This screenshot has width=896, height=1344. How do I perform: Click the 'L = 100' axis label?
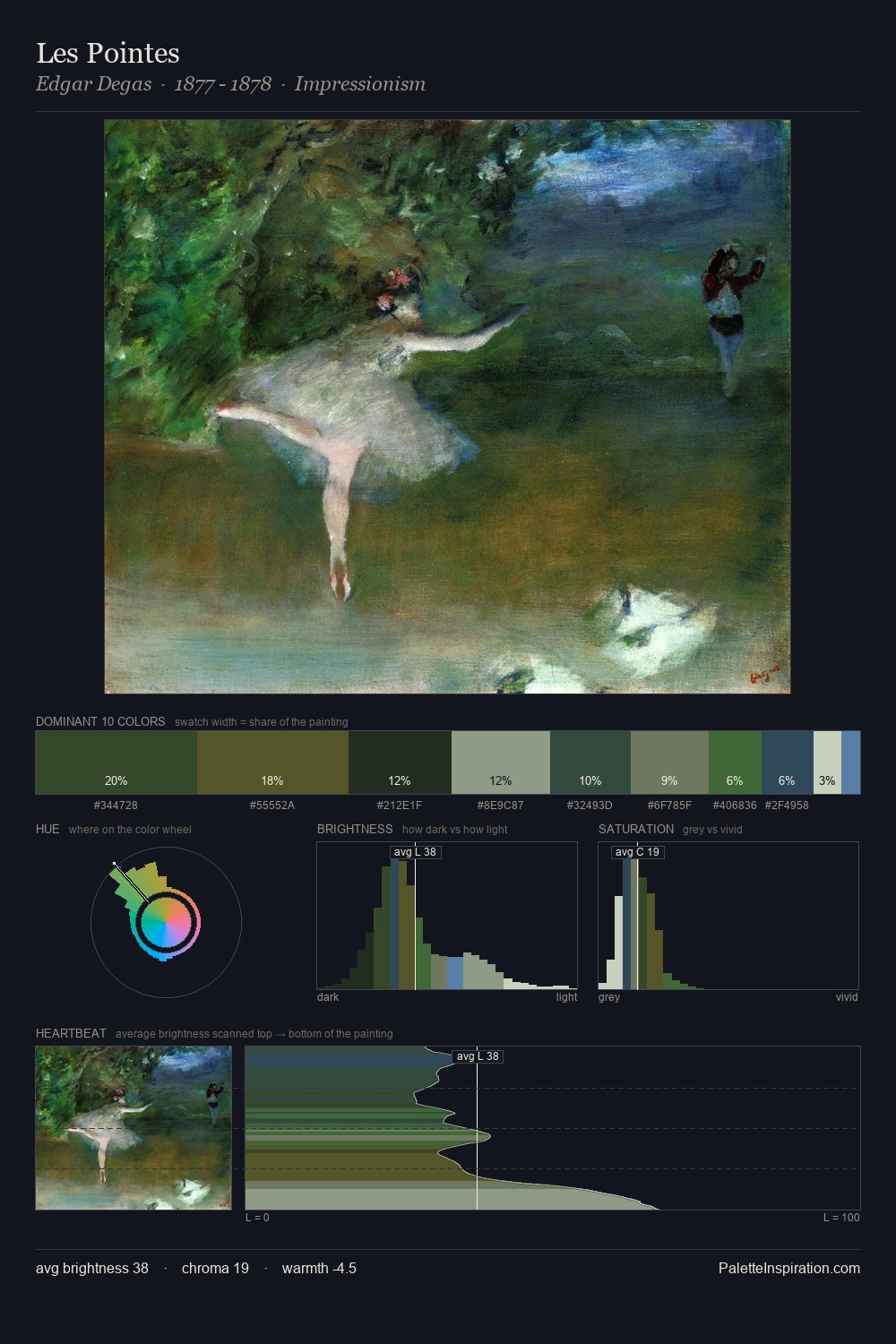tap(841, 1218)
